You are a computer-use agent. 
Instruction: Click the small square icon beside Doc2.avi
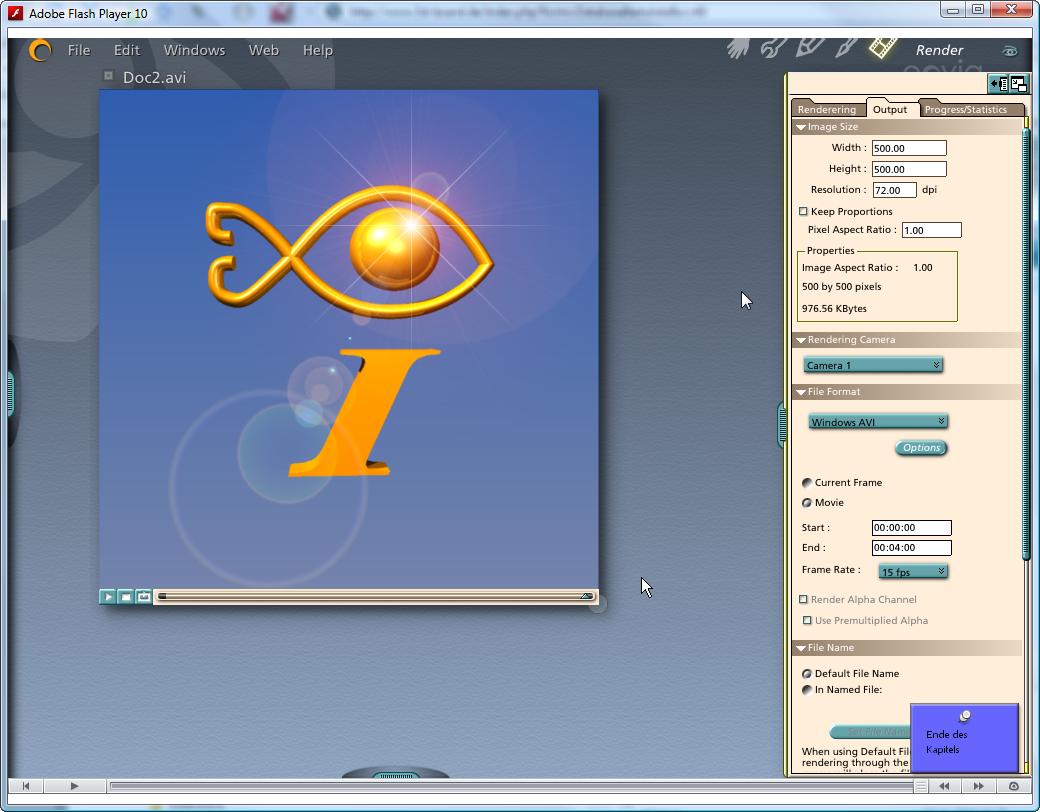pyautogui.click(x=108, y=76)
